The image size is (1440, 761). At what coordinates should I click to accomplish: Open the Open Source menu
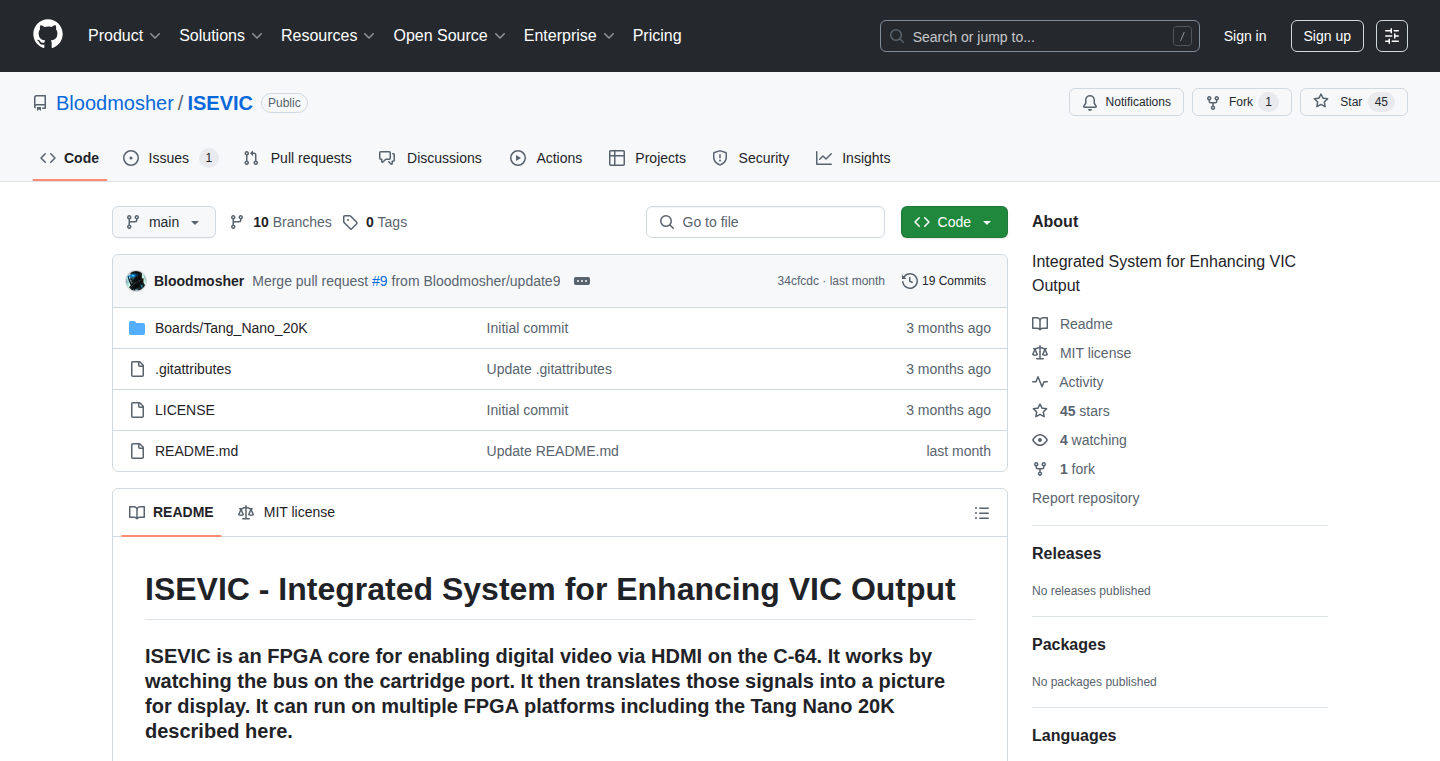point(449,36)
